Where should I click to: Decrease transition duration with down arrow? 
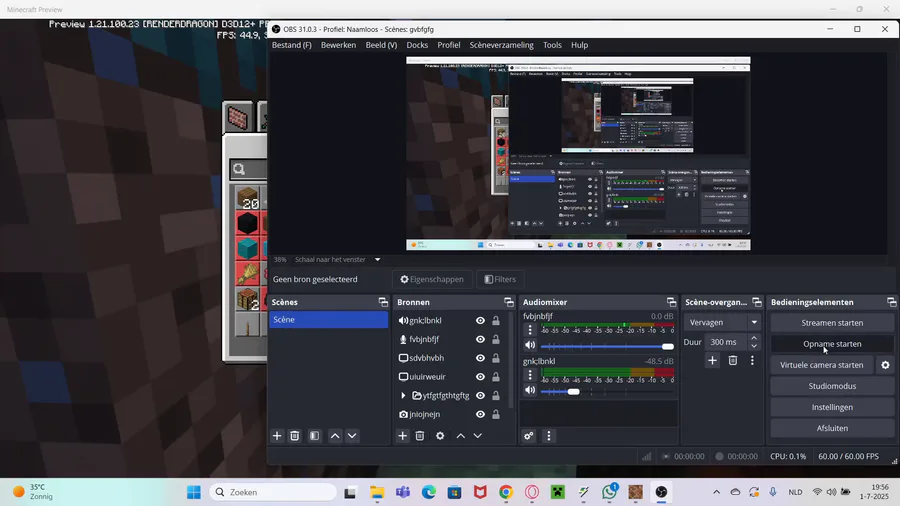click(x=754, y=346)
